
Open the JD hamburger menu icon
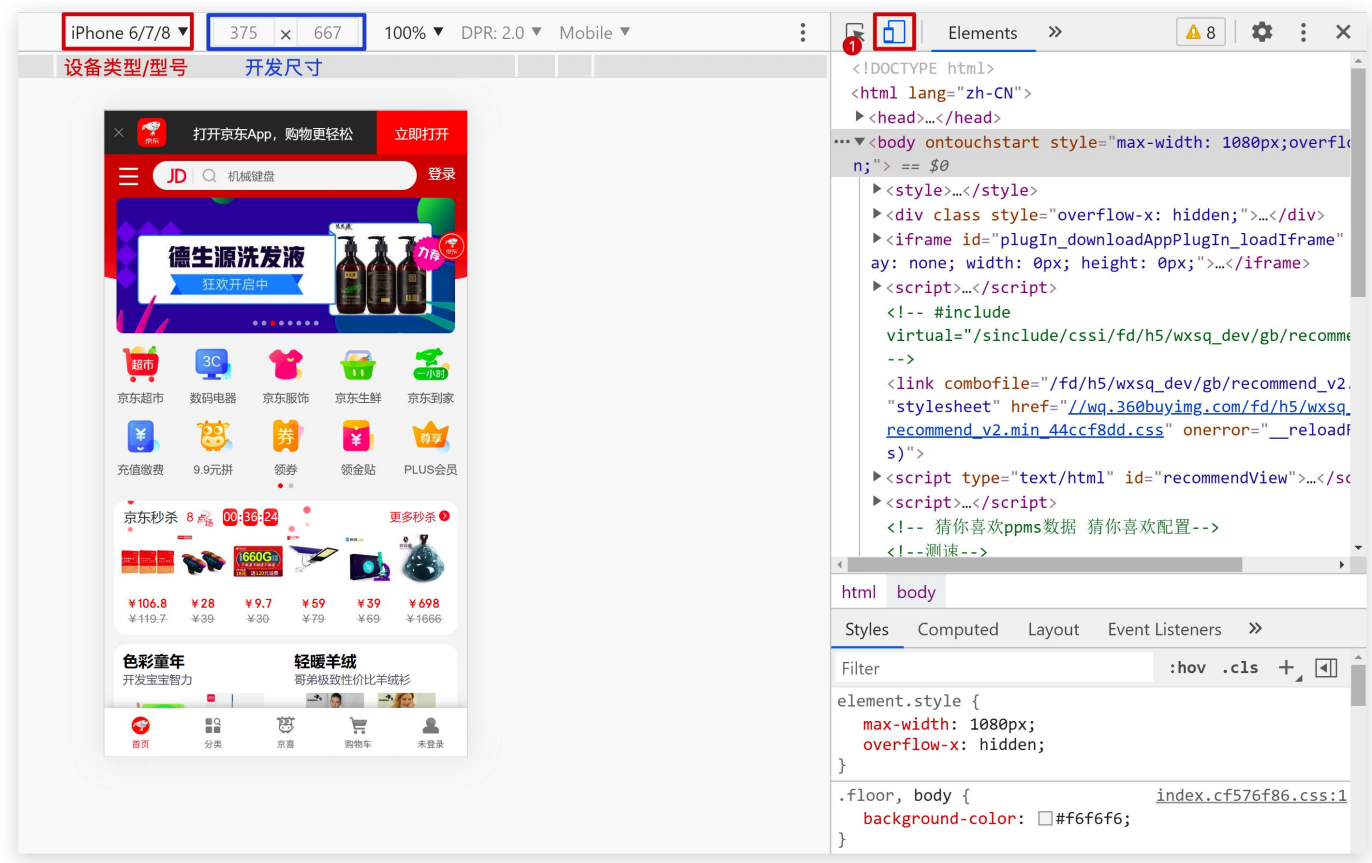click(x=129, y=176)
